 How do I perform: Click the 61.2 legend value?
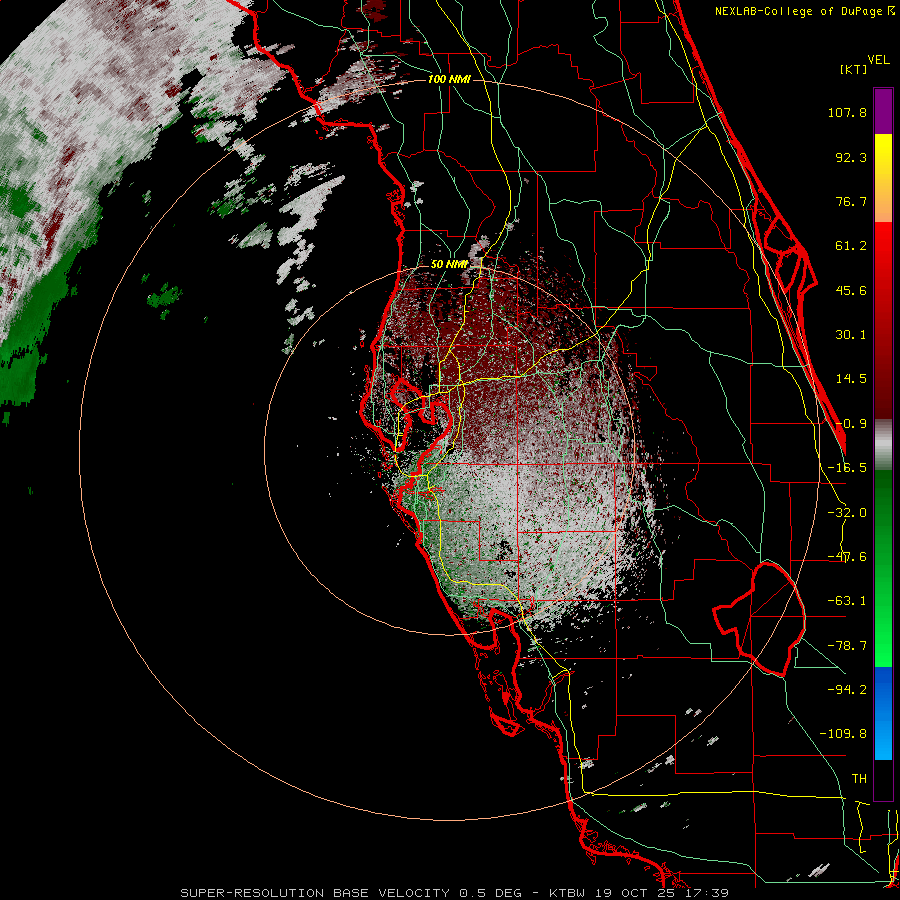coord(851,246)
